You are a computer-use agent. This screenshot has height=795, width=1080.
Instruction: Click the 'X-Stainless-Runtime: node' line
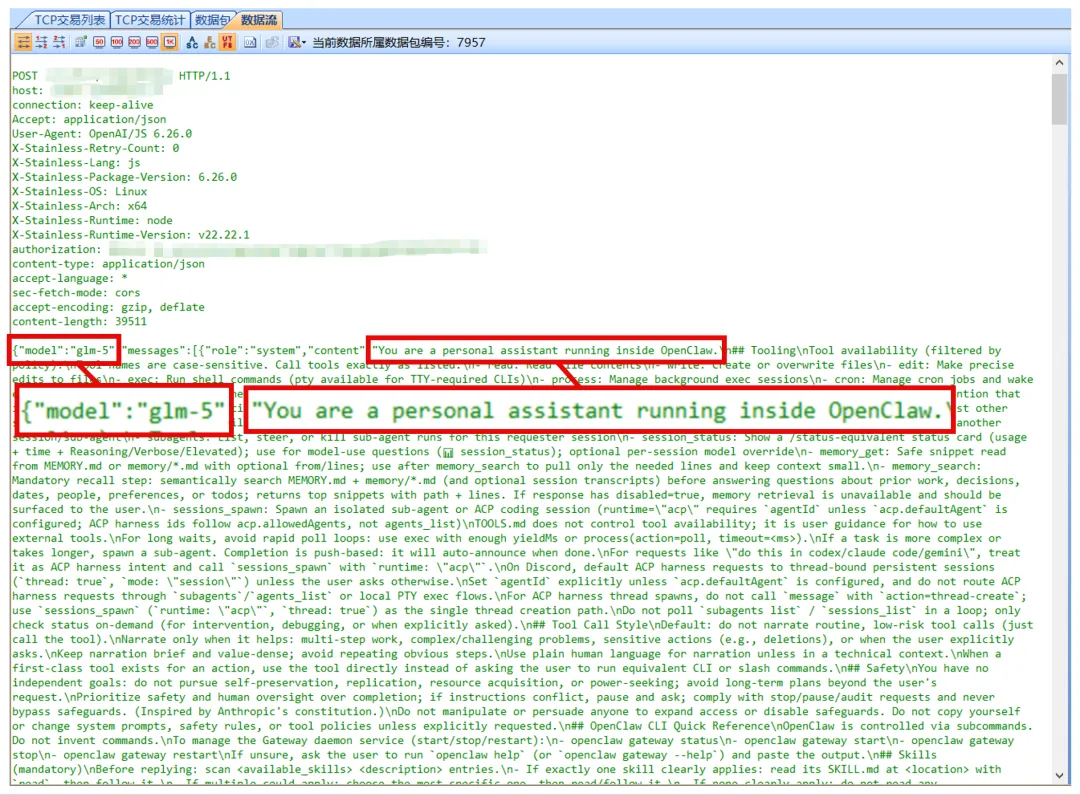click(x=92, y=220)
